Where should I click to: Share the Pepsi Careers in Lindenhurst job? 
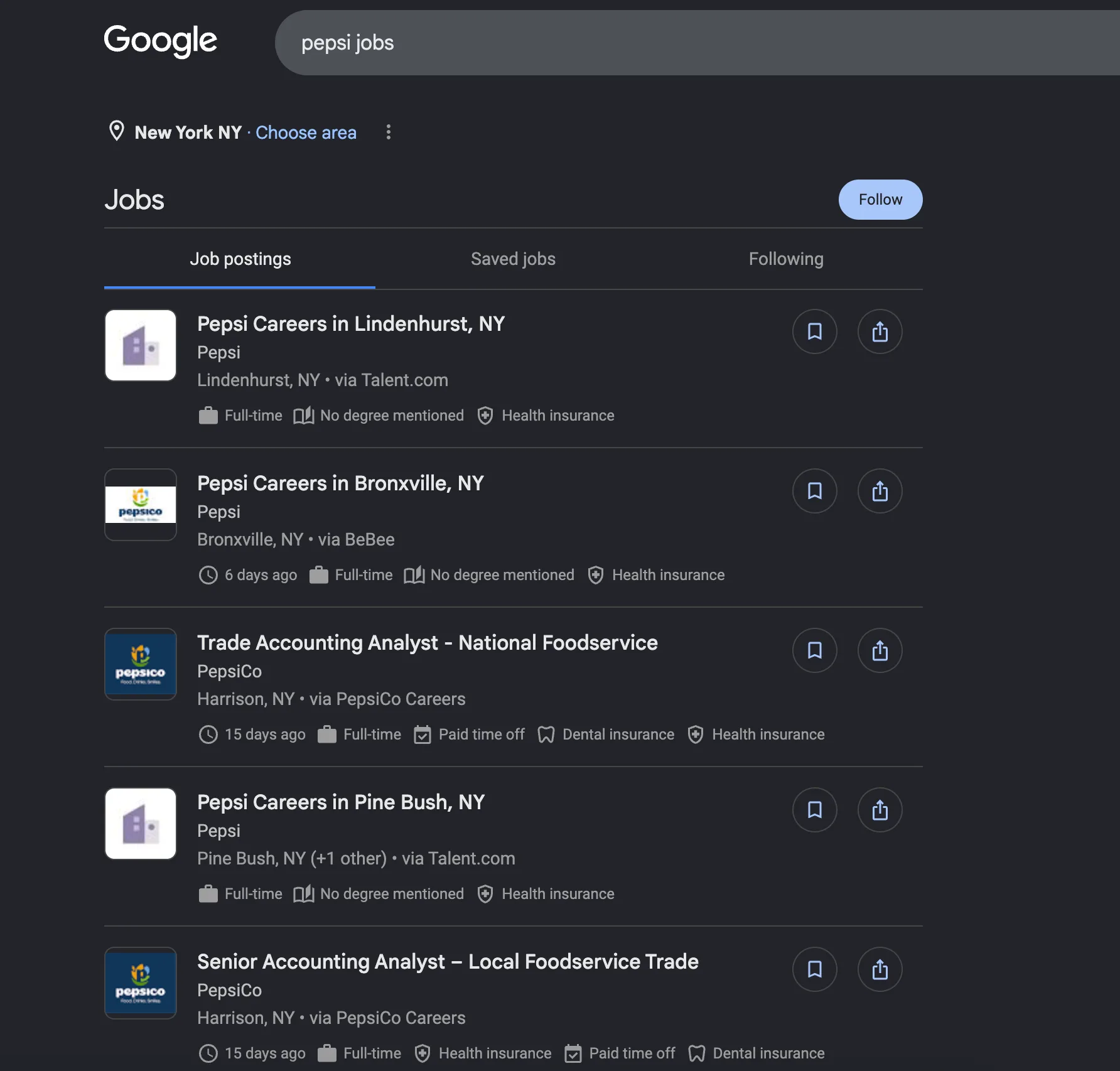[x=880, y=331]
